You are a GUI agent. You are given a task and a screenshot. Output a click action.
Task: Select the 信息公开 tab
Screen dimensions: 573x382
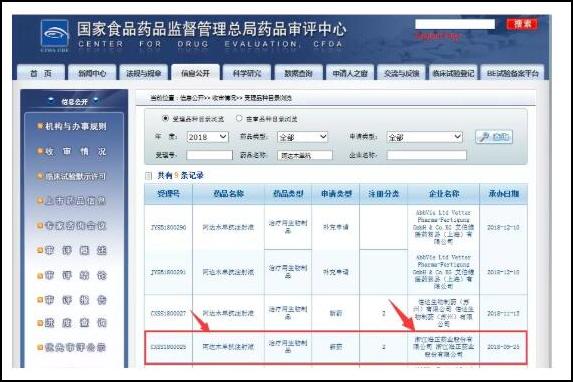pos(196,73)
